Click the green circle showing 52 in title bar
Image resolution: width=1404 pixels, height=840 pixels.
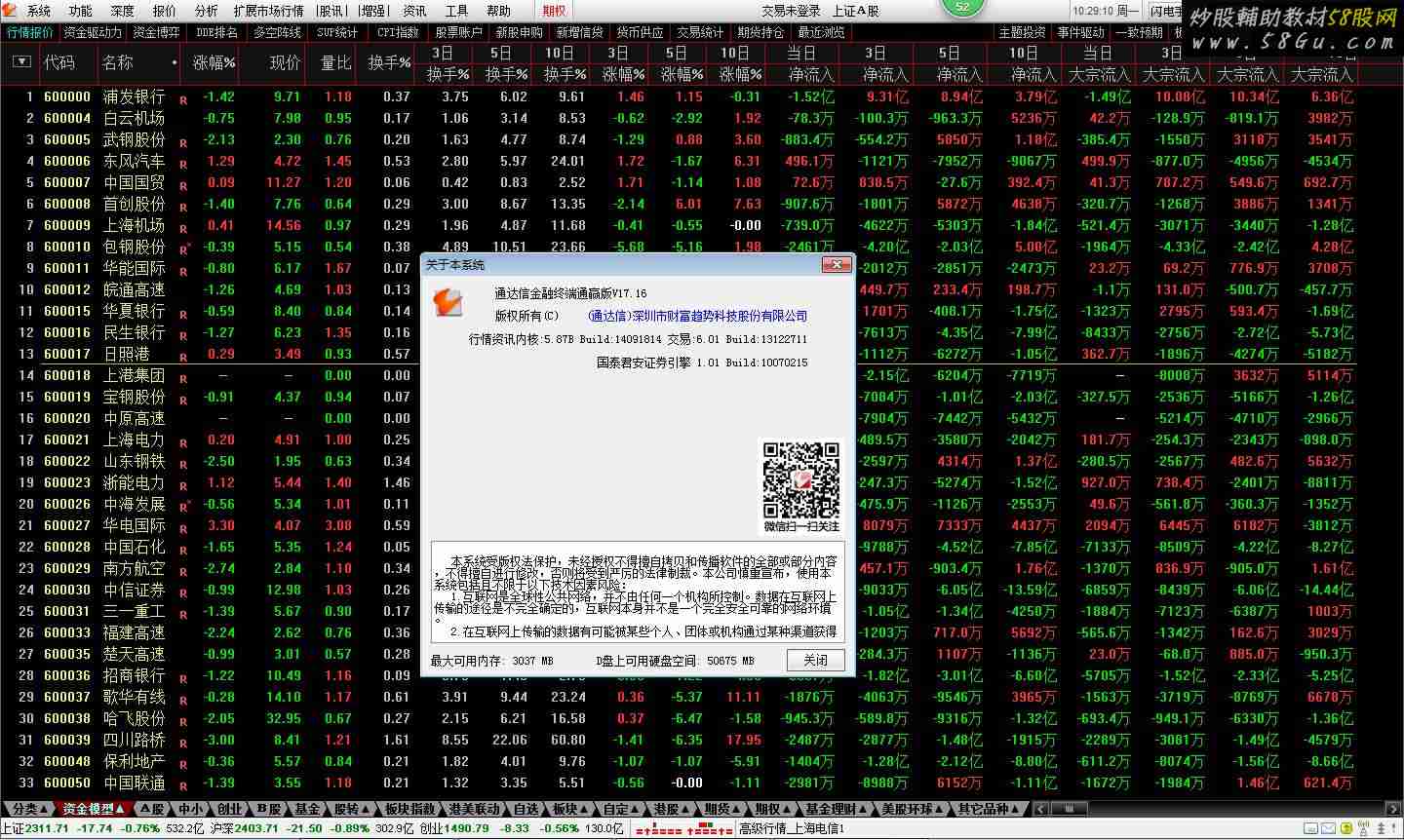[963, 7]
